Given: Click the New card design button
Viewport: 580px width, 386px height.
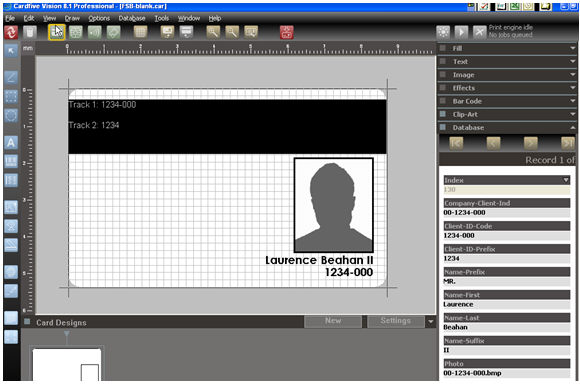Looking at the screenshot, I should click(333, 321).
